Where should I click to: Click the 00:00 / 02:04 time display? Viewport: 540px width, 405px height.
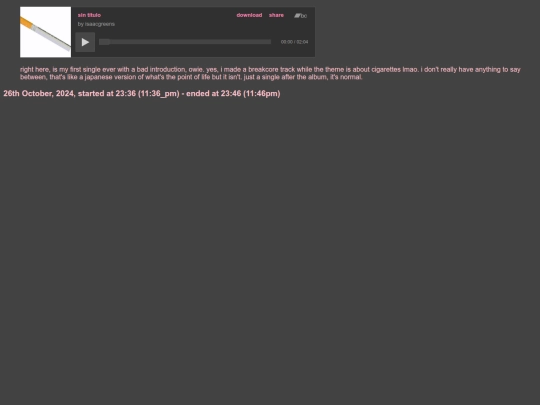[x=294, y=42]
